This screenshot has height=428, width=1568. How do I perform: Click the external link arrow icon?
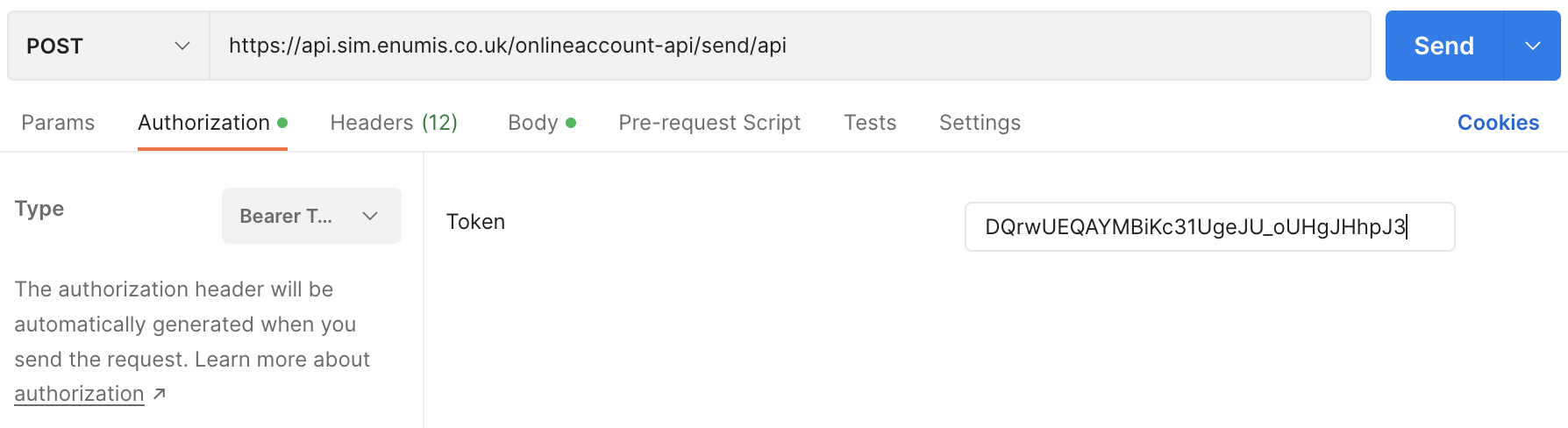160,394
